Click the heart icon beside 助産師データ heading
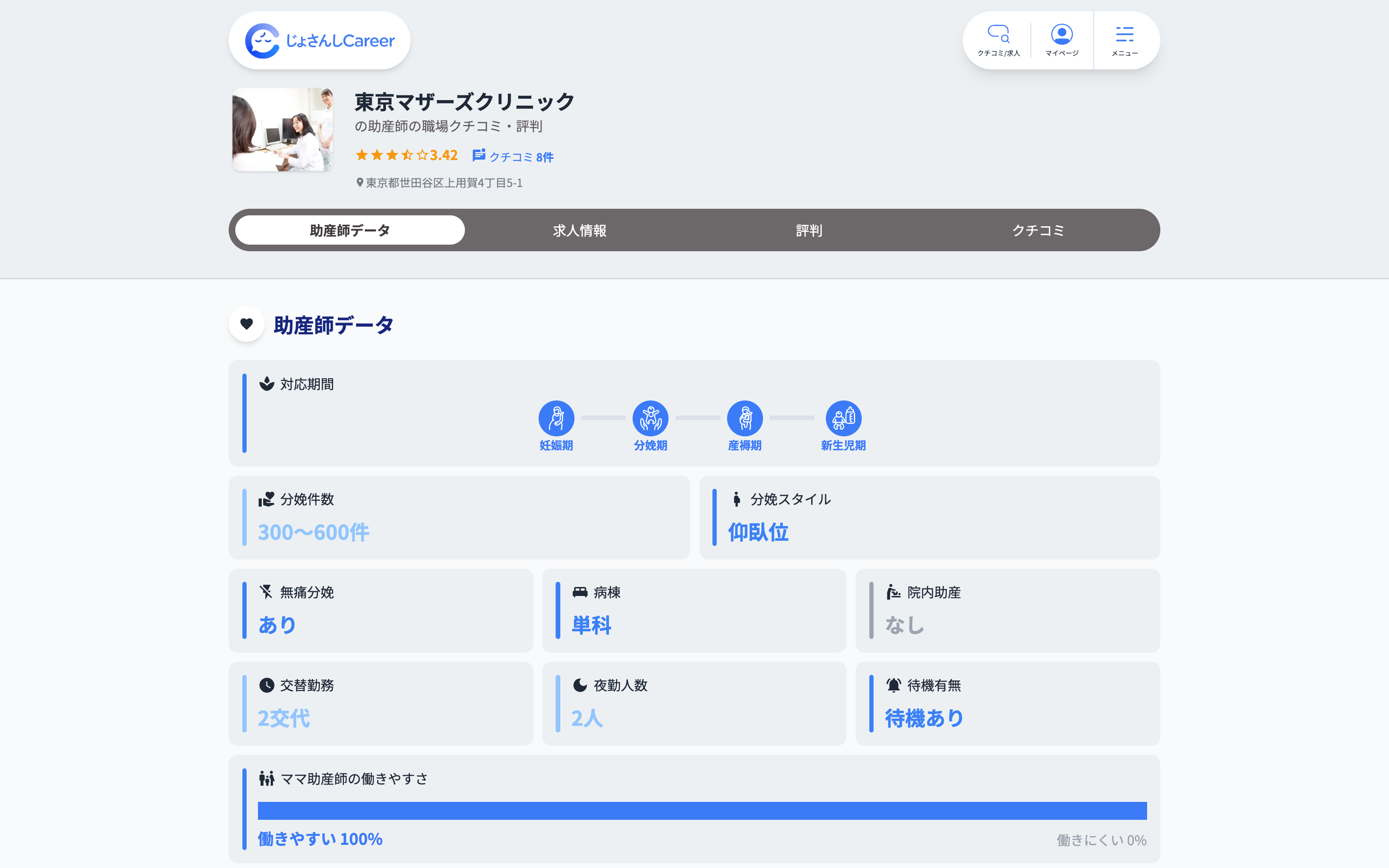Screen dimensions: 1389x868 pyautogui.click(x=246, y=324)
